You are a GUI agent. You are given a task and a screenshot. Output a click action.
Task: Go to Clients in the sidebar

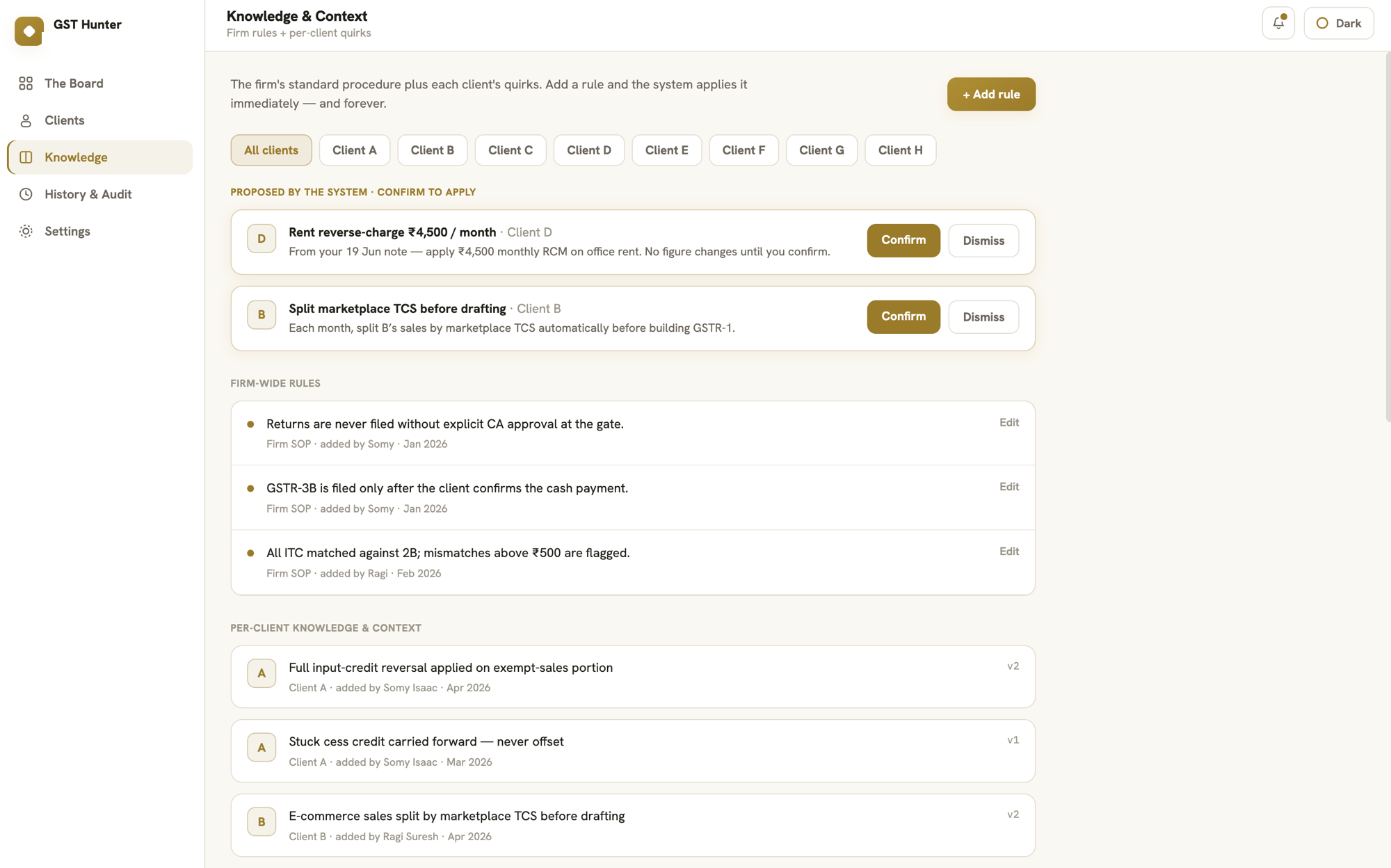point(99,120)
